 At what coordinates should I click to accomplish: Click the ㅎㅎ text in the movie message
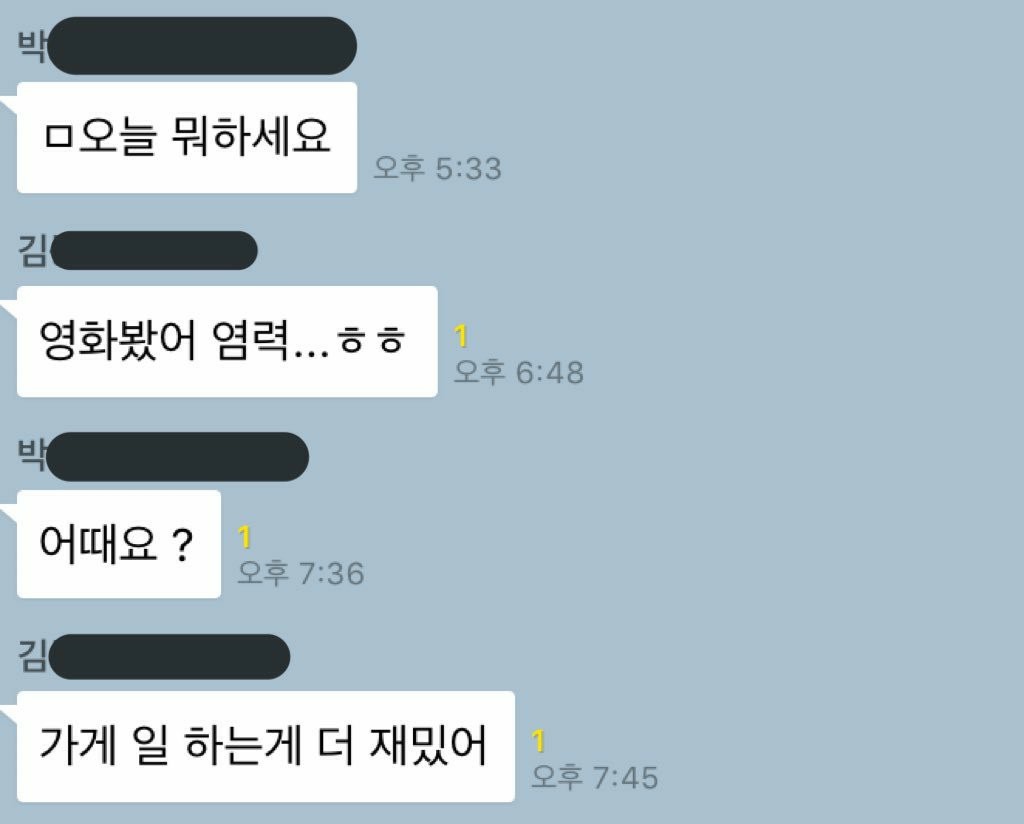pos(371,341)
